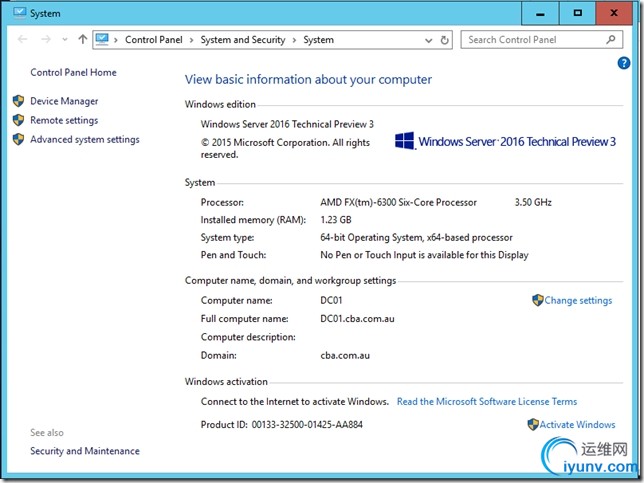Click the processor name AMD FX(tm)-6300
This screenshot has width=644, height=483.
click(x=398, y=202)
